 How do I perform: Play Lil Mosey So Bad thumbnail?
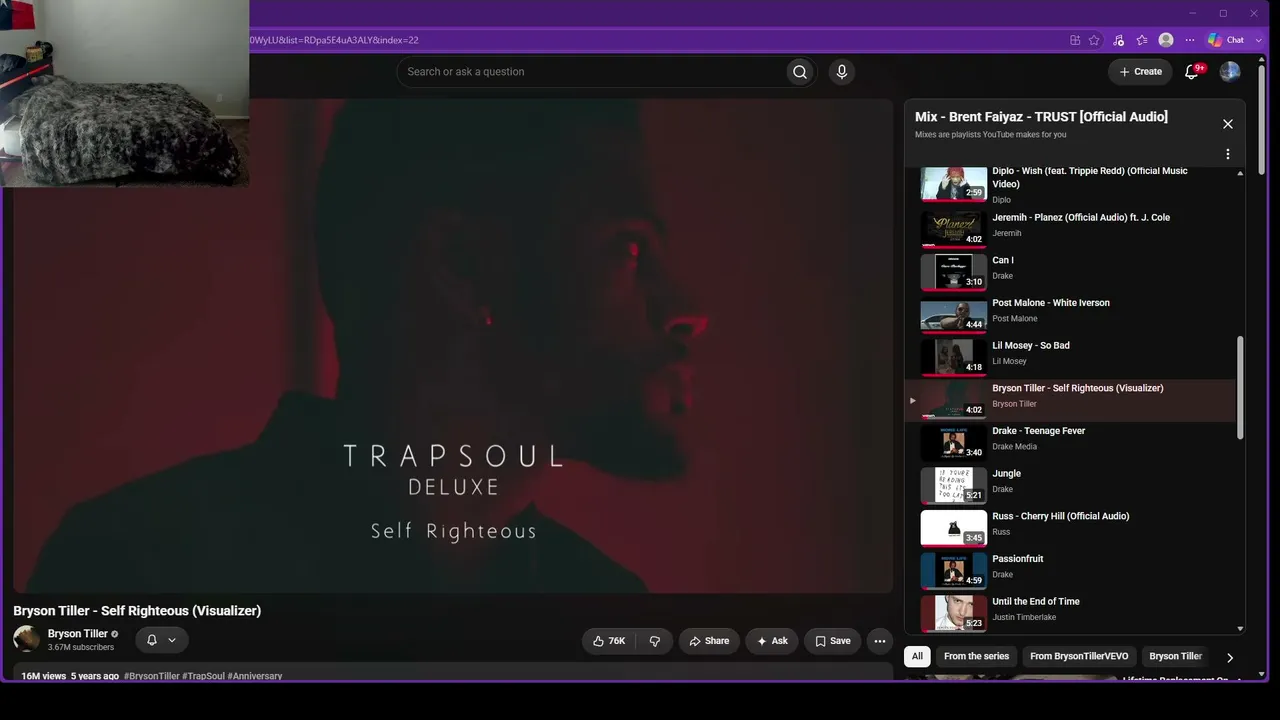(953, 357)
